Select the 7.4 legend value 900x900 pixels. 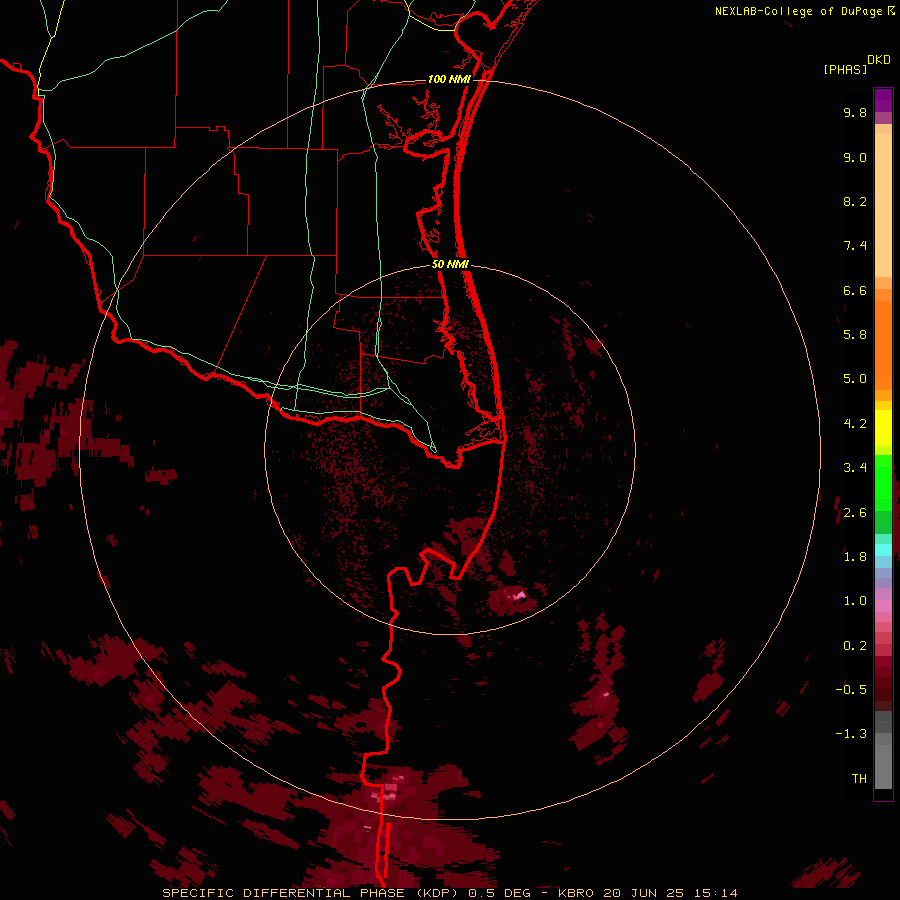click(855, 246)
